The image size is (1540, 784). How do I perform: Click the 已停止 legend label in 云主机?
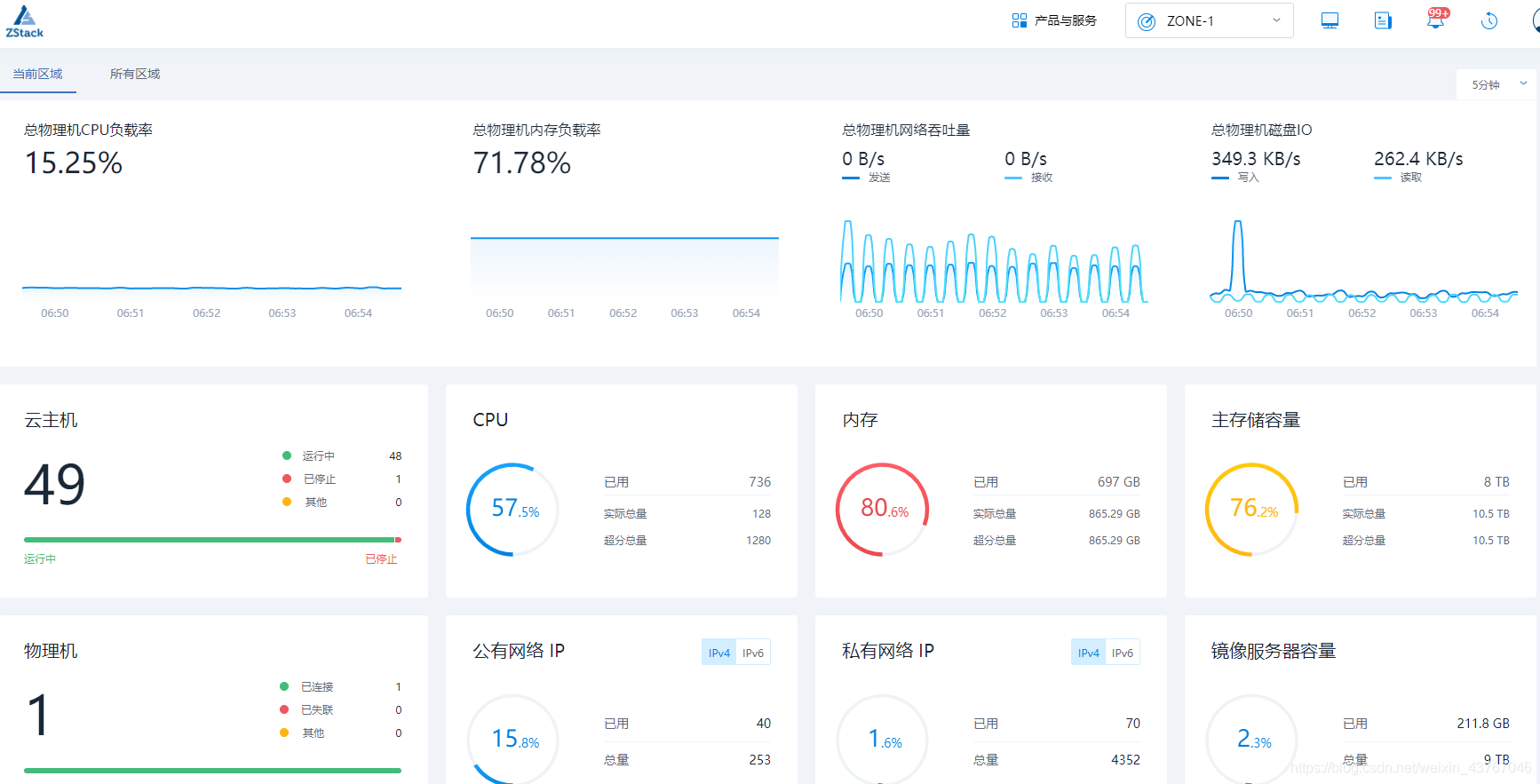(320, 479)
